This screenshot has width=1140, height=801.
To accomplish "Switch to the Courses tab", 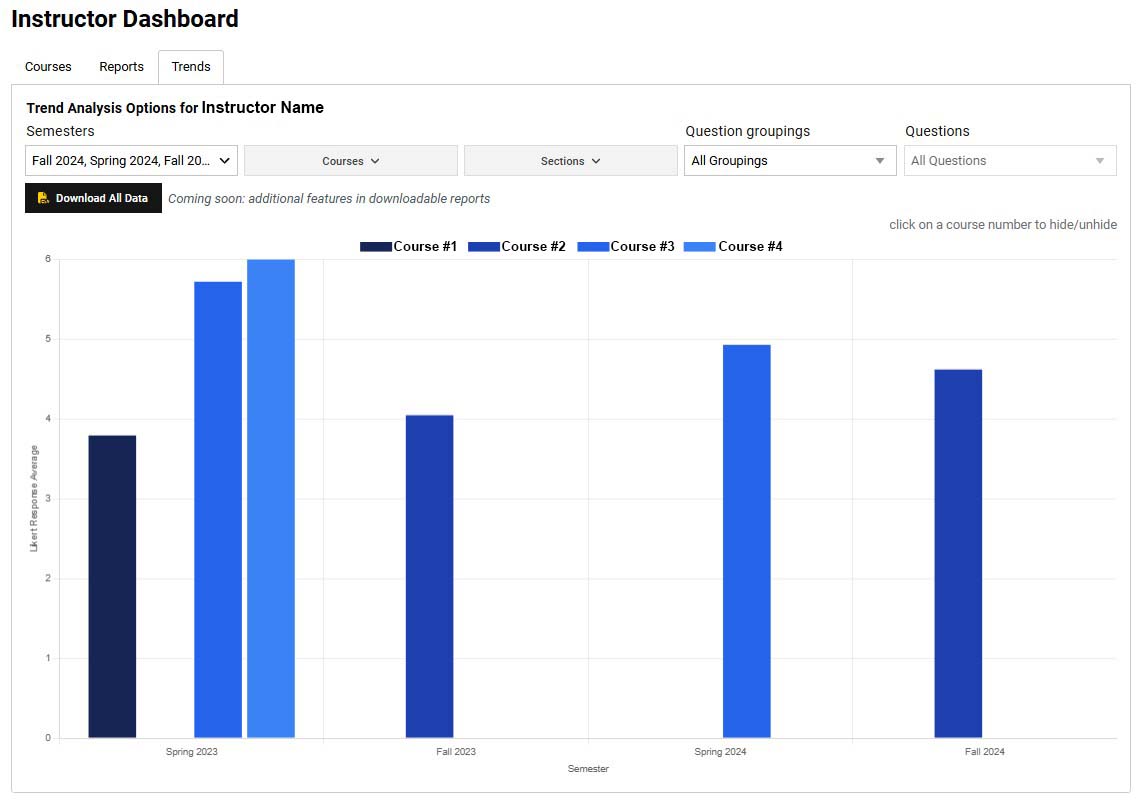I will coord(47,66).
